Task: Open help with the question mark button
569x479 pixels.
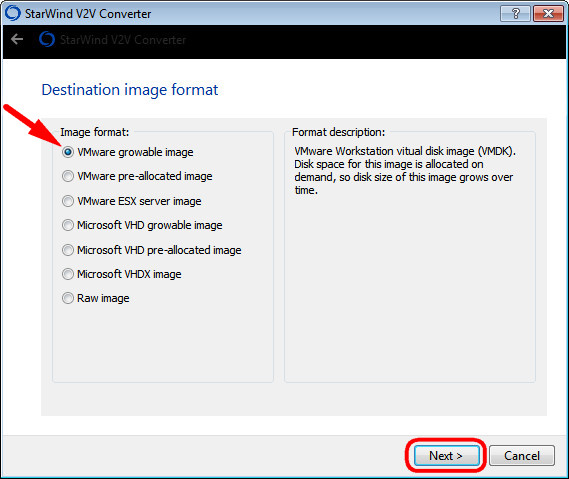Action: point(515,14)
